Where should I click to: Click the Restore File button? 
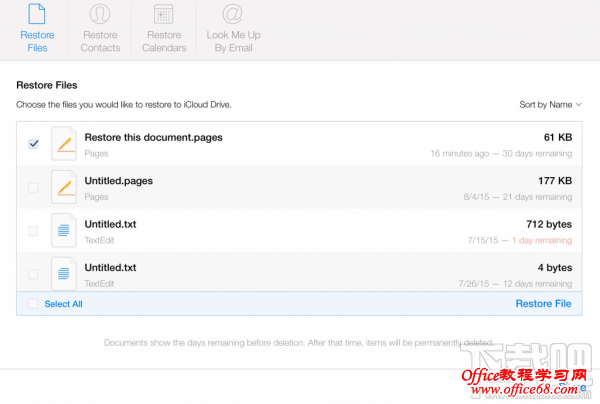point(543,304)
